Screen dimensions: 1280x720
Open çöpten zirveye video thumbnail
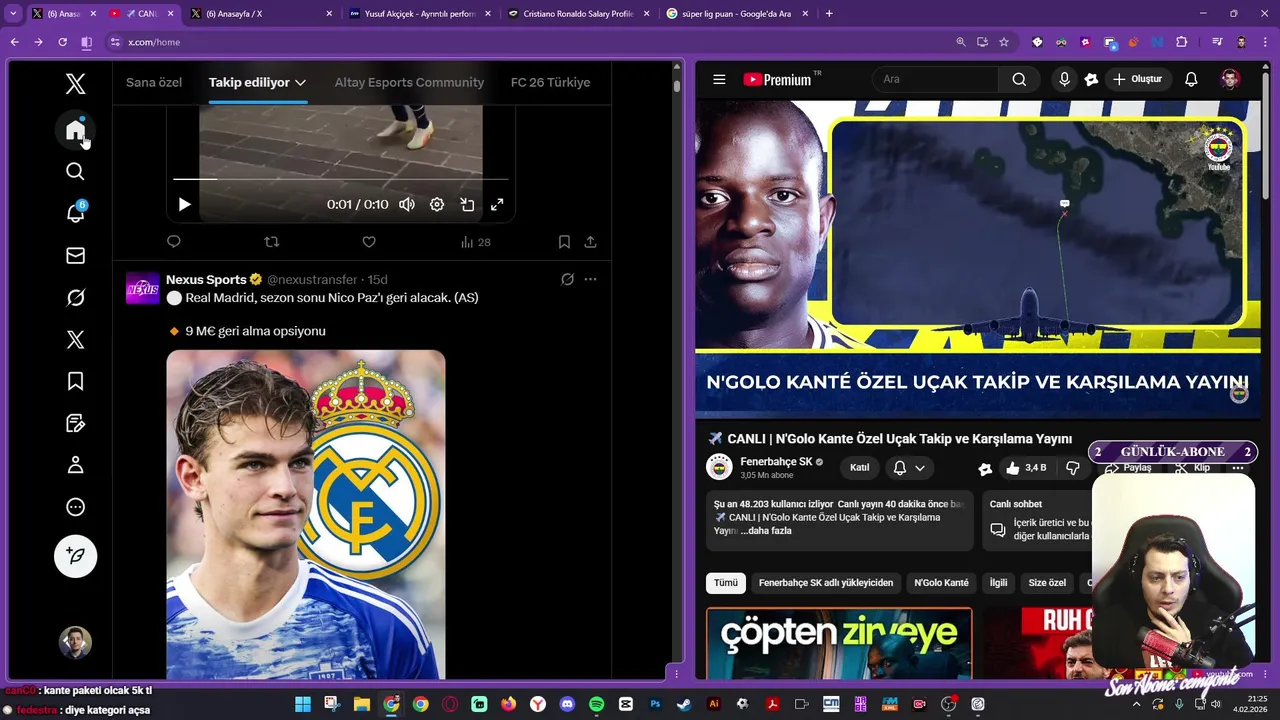(839, 643)
